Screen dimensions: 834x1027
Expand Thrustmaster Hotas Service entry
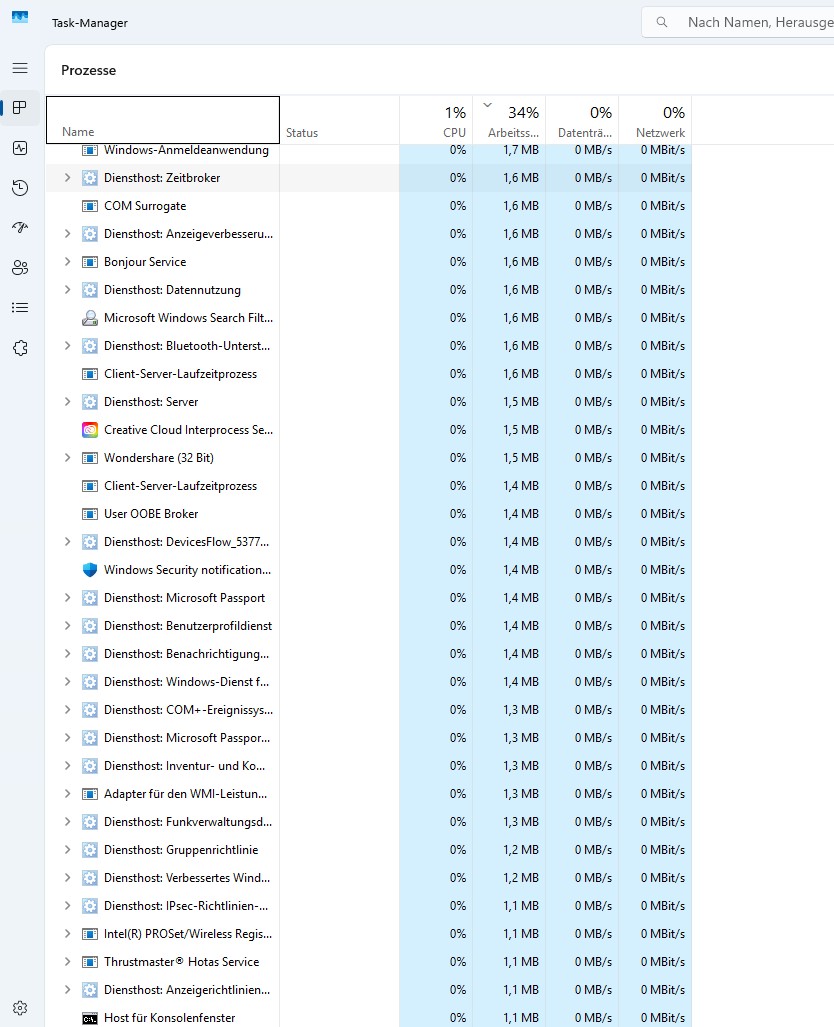pyautogui.click(x=67, y=962)
